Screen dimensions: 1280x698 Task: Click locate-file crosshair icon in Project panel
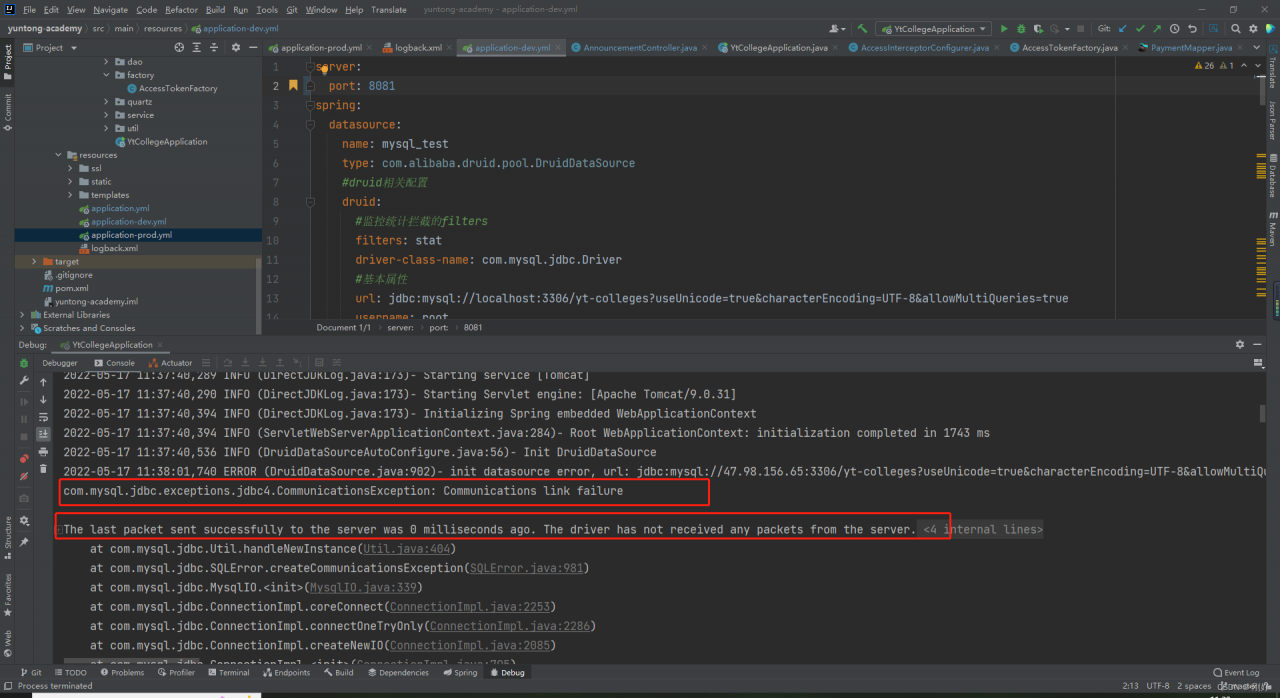point(179,47)
